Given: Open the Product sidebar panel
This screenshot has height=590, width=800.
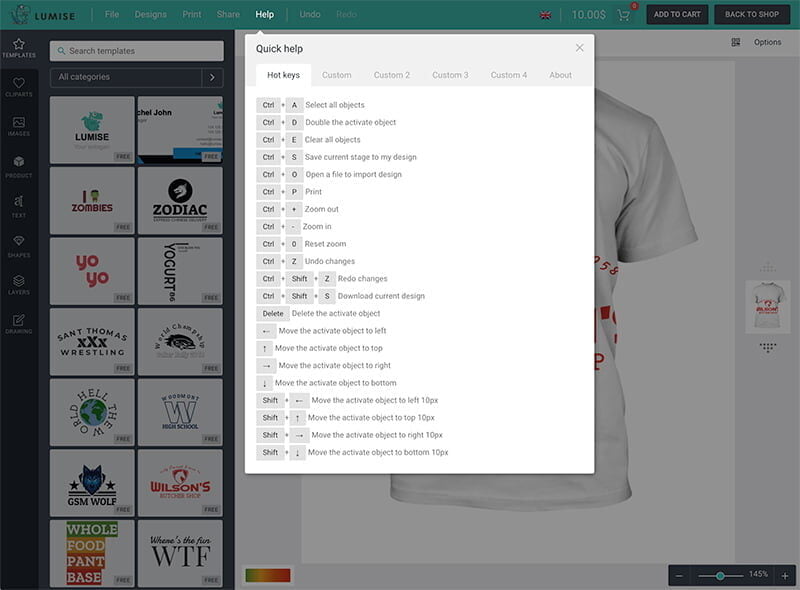Looking at the screenshot, I should point(18,166).
